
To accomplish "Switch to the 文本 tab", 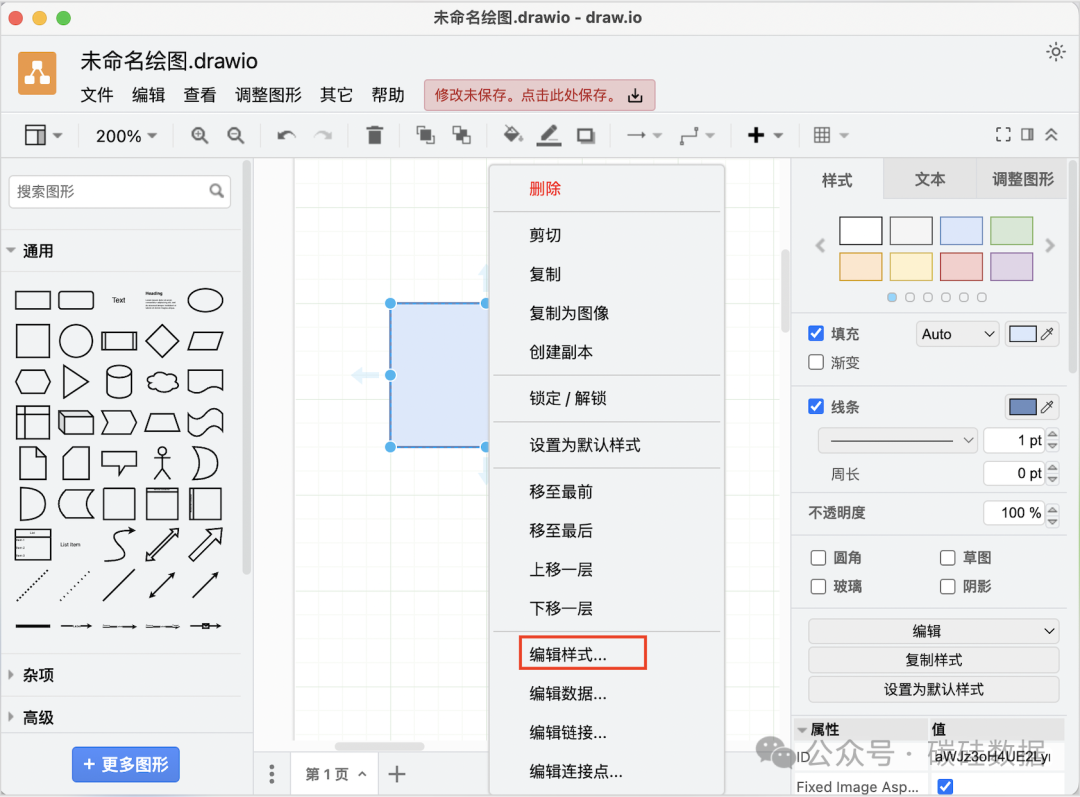I will coord(929,180).
